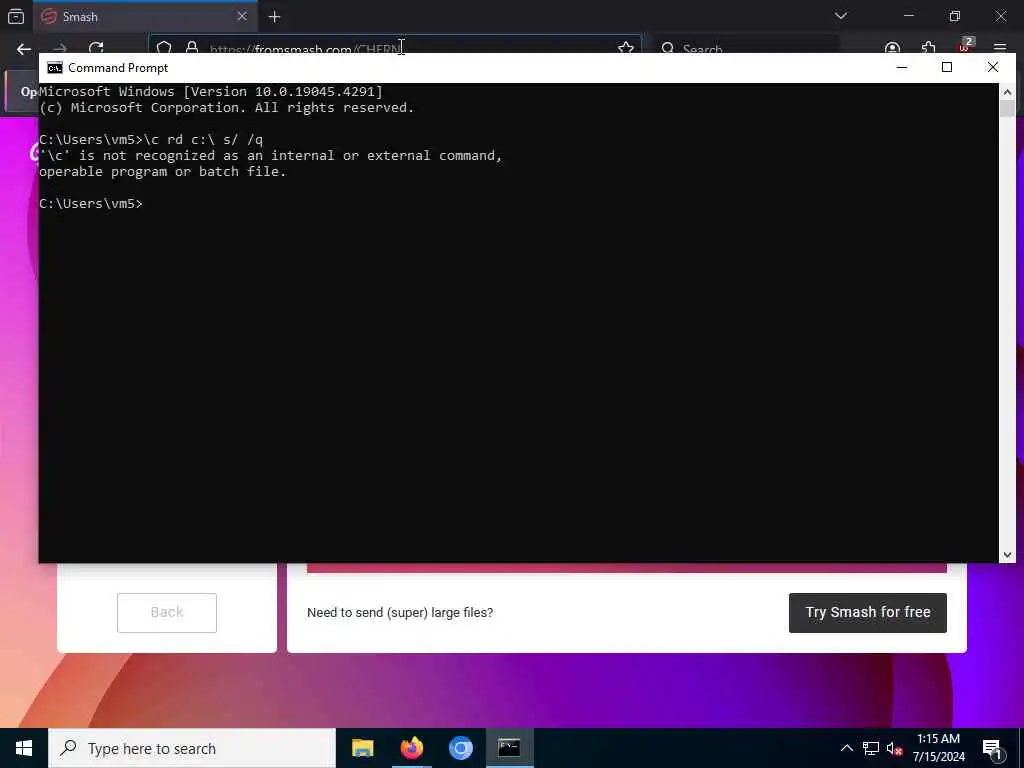Select the Command Prompt taskbar icon
1024x768 pixels.
click(x=509, y=748)
